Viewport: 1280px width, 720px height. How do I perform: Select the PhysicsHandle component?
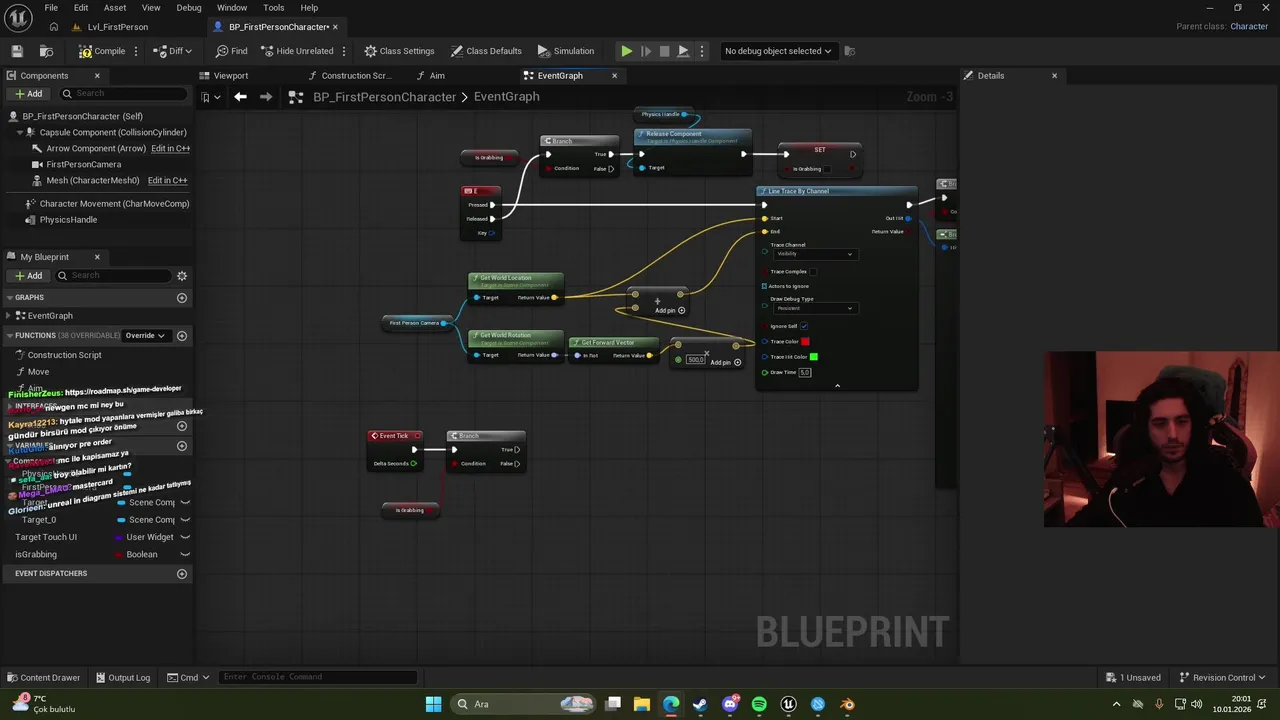point(68,220)
